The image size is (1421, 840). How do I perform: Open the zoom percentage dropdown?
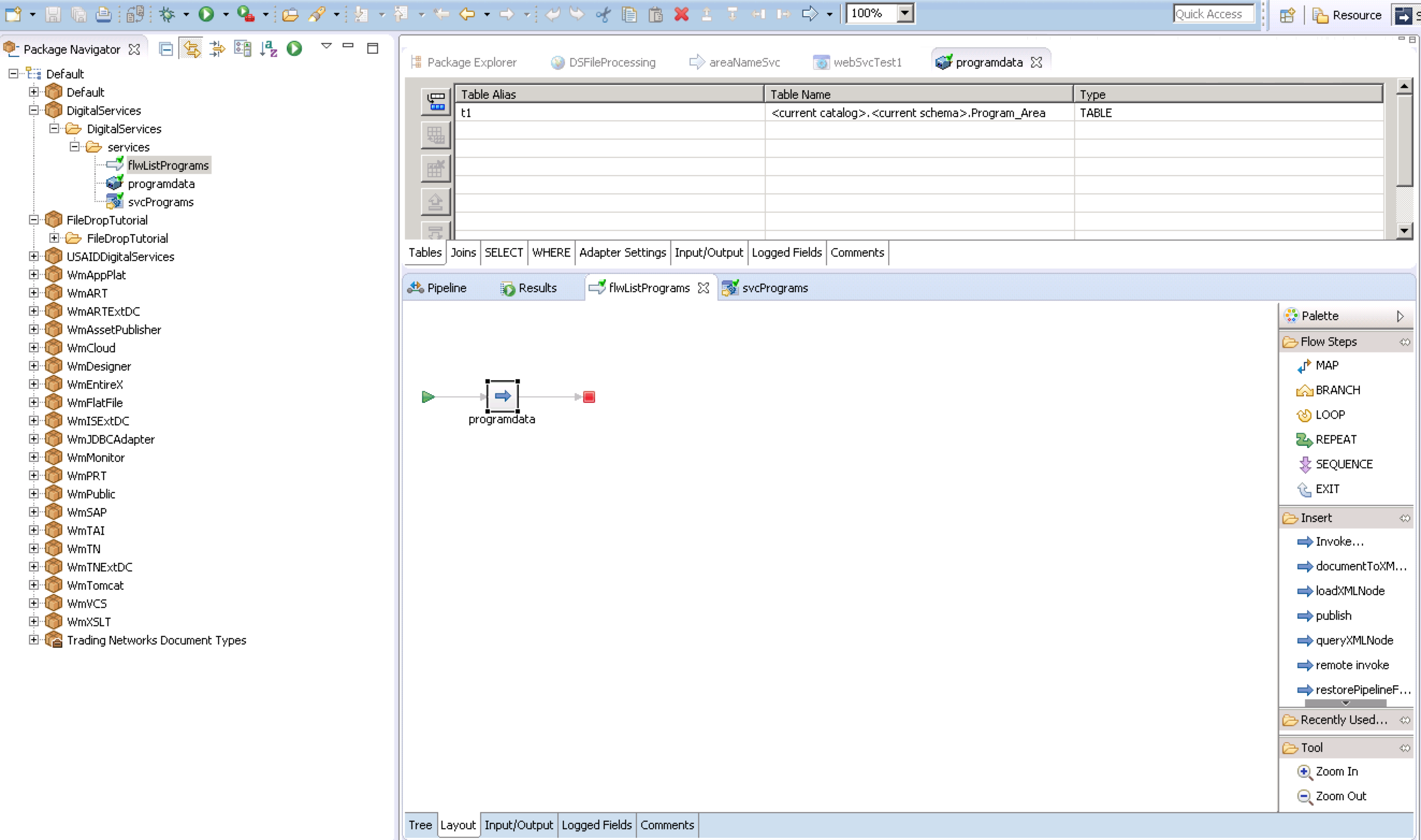point(905,13)
